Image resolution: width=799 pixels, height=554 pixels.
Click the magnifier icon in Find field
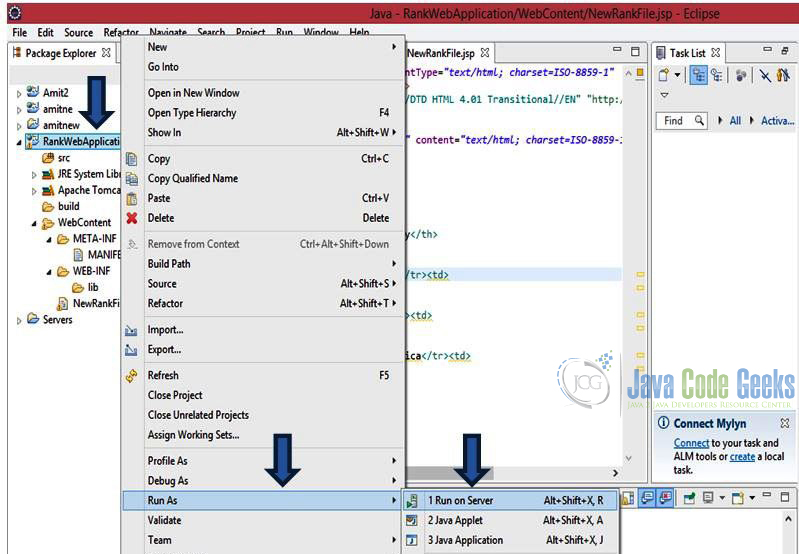click(x=699, y=120)
